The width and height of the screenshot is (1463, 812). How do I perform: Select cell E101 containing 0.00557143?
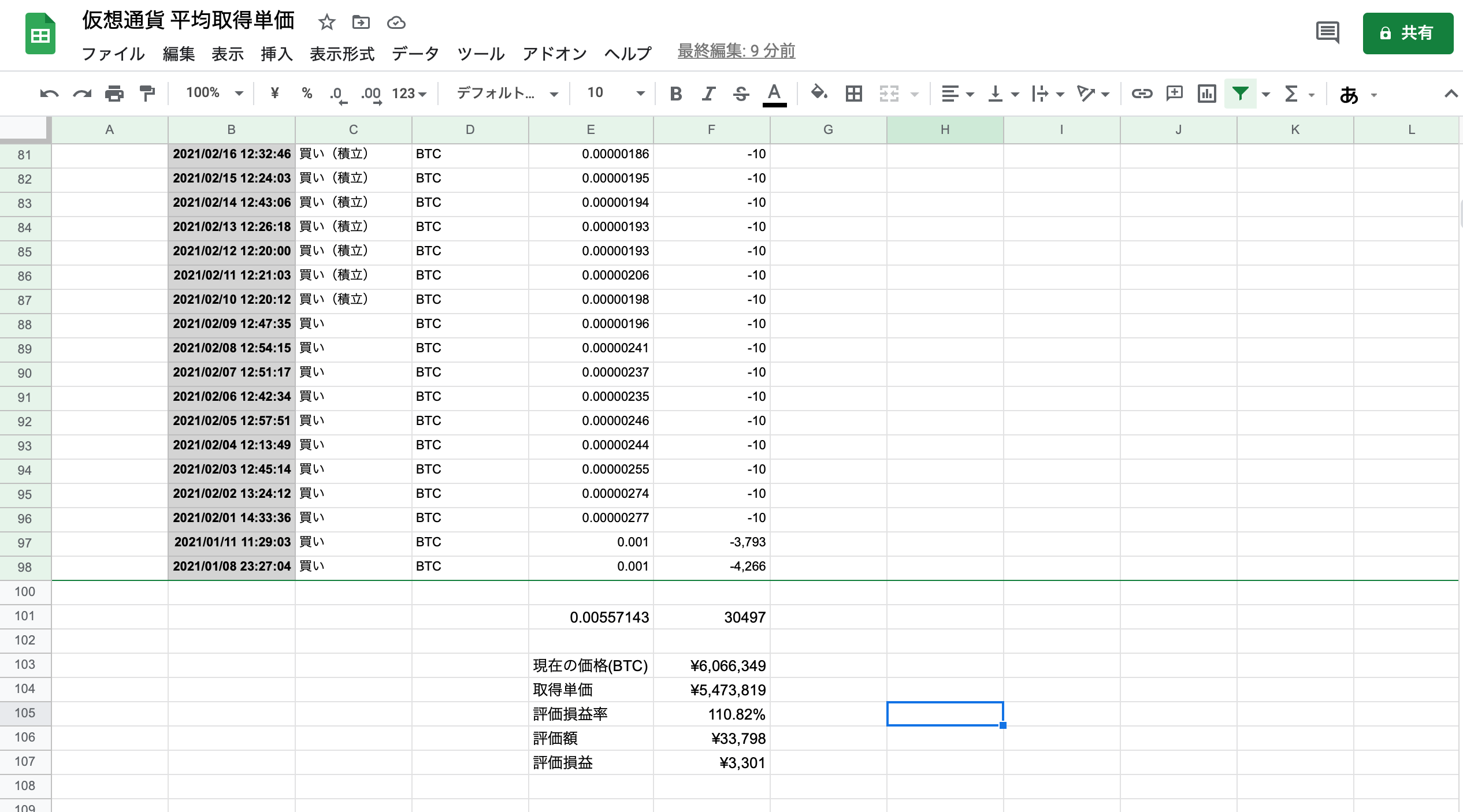click(591, 617)
